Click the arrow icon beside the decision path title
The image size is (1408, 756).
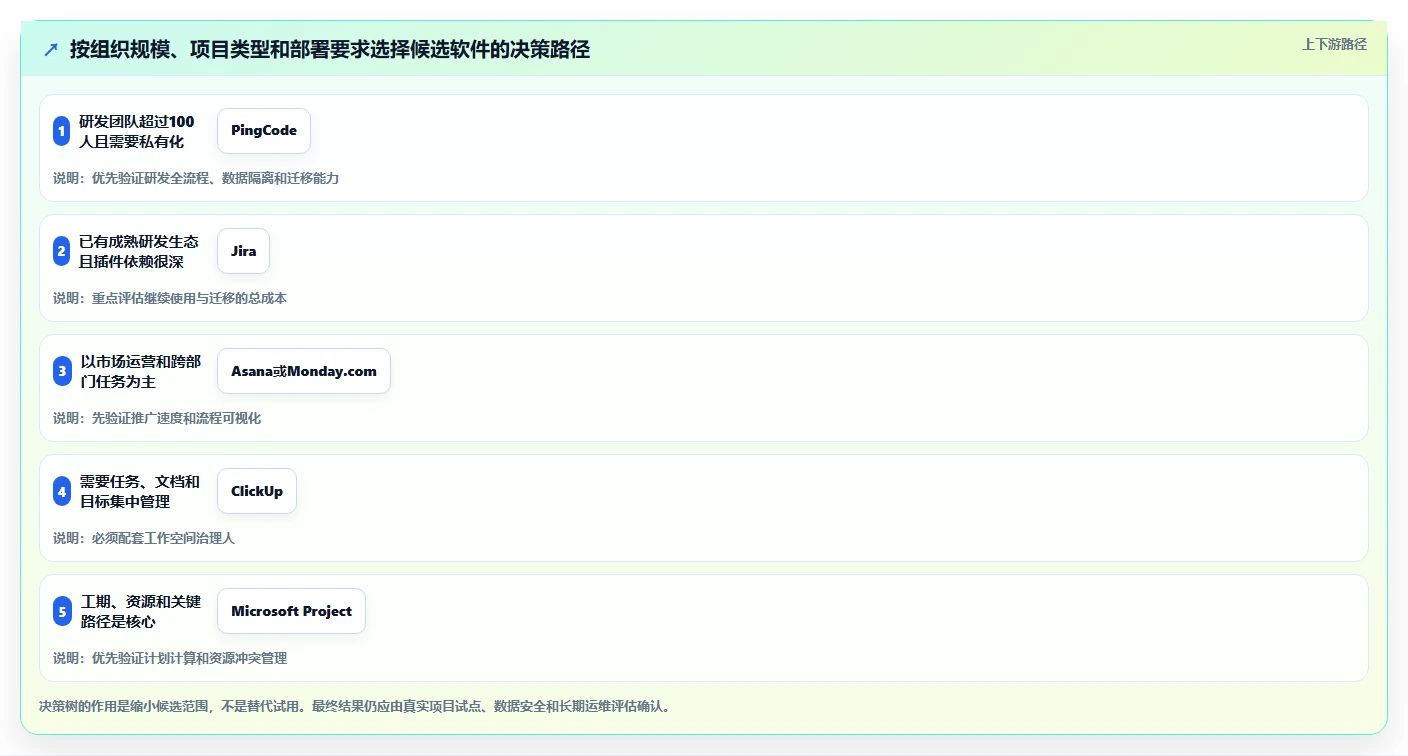(51, 50)
